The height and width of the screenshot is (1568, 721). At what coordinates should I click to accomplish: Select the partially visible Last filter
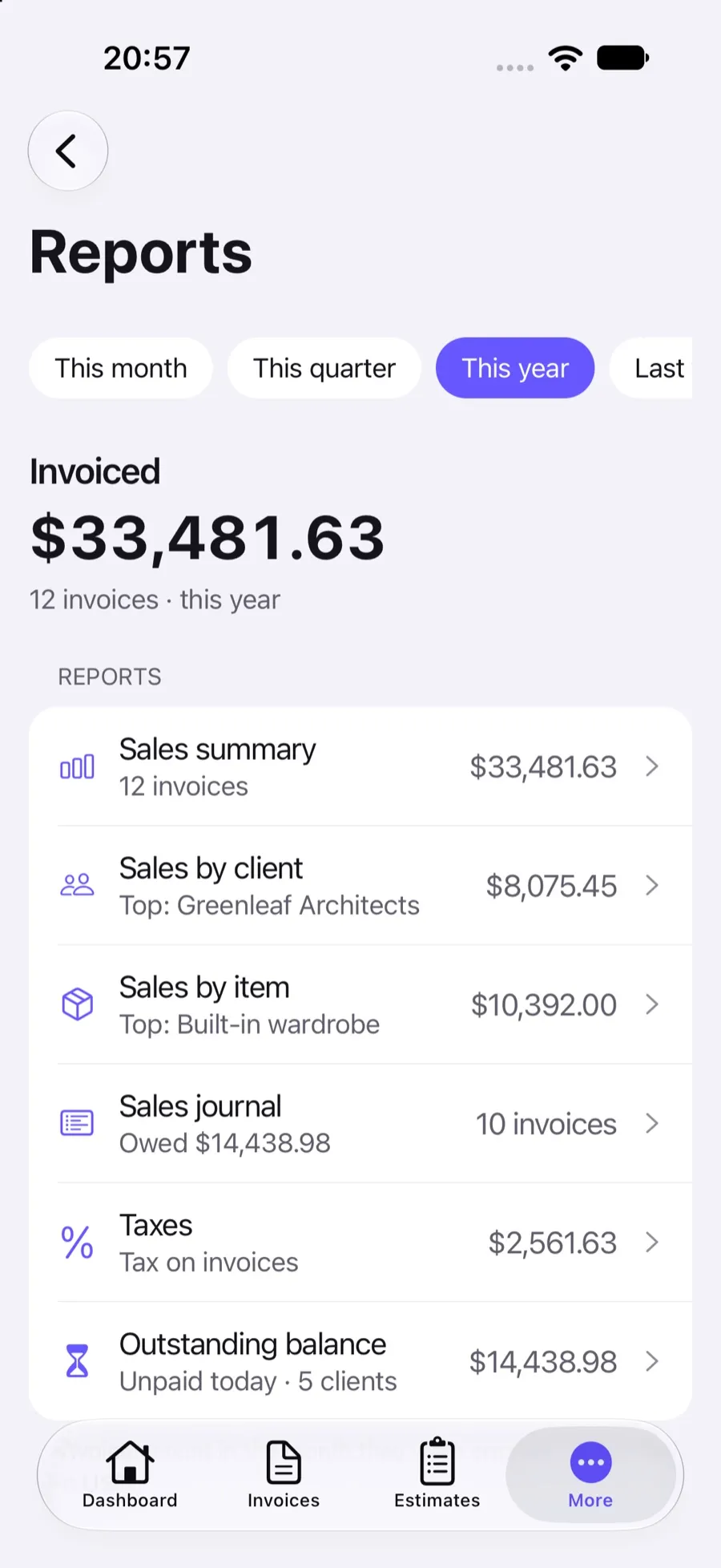point(651,368)
